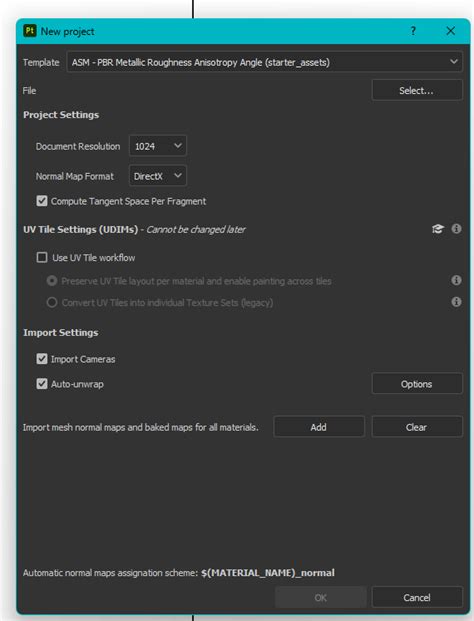Open the Normal Map Format dropdown
Viewport: 474px width, 621px height.
[158, 176]
